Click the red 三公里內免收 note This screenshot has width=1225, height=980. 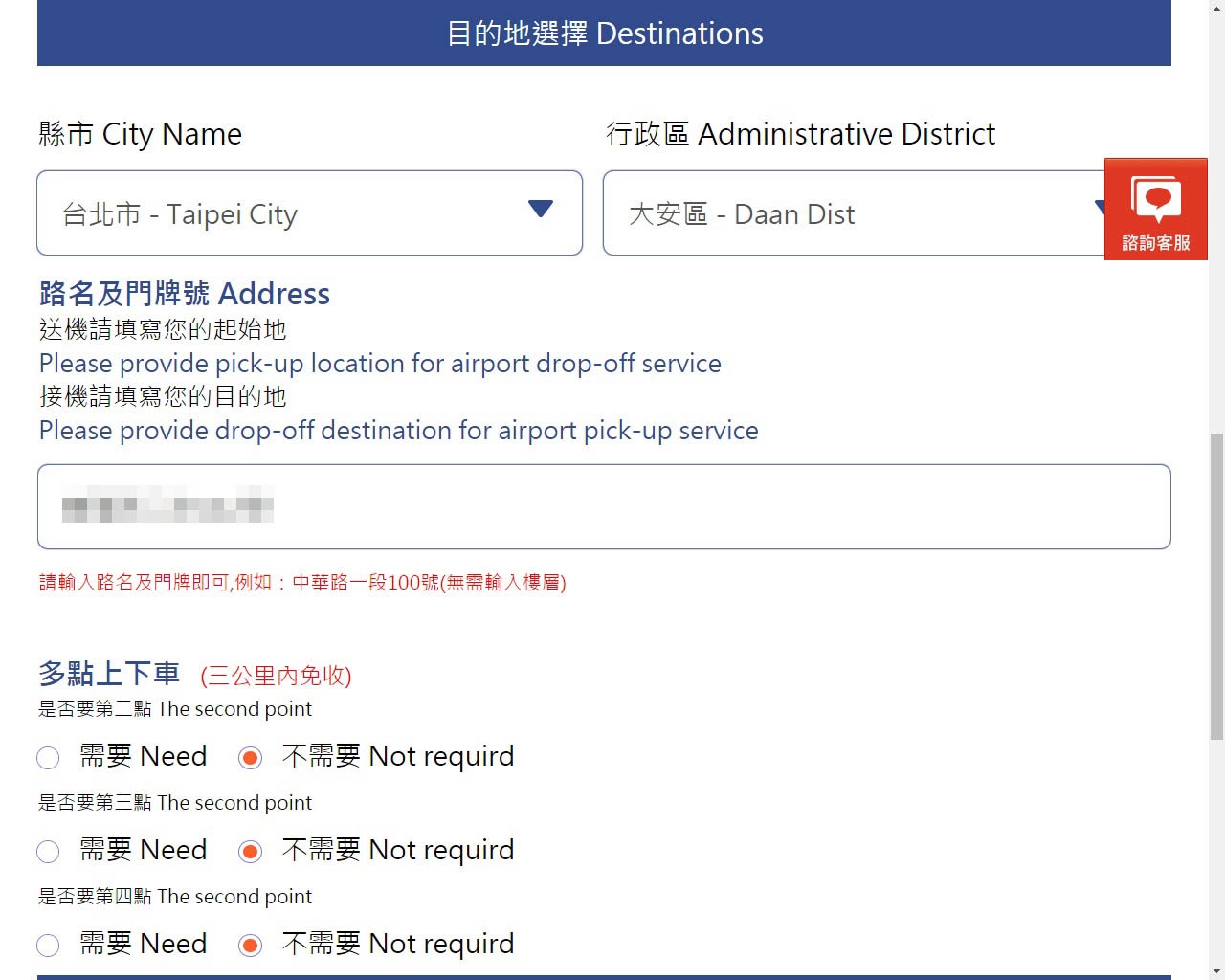click(x=276, y=676)
